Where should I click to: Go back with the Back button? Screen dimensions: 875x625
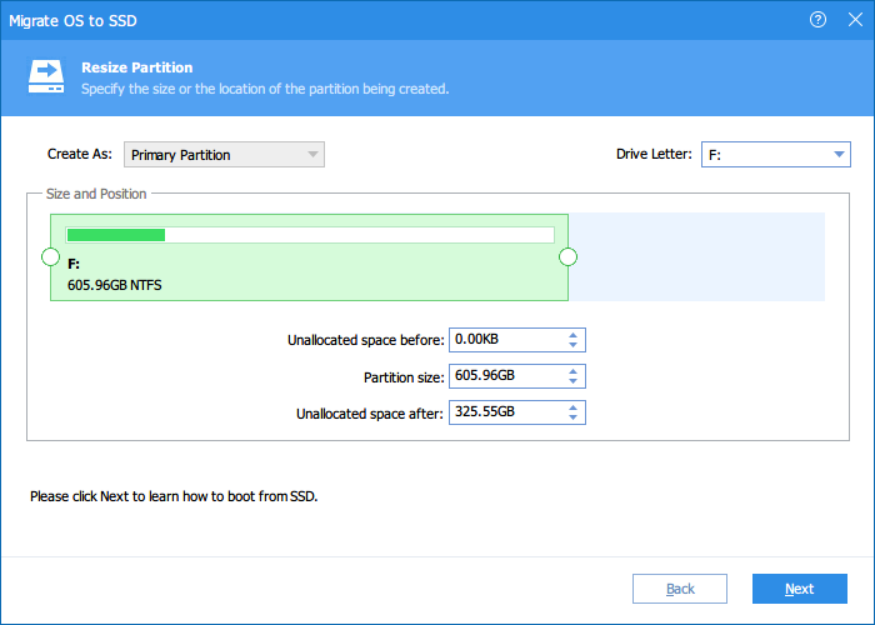click(x=680, y=589)
